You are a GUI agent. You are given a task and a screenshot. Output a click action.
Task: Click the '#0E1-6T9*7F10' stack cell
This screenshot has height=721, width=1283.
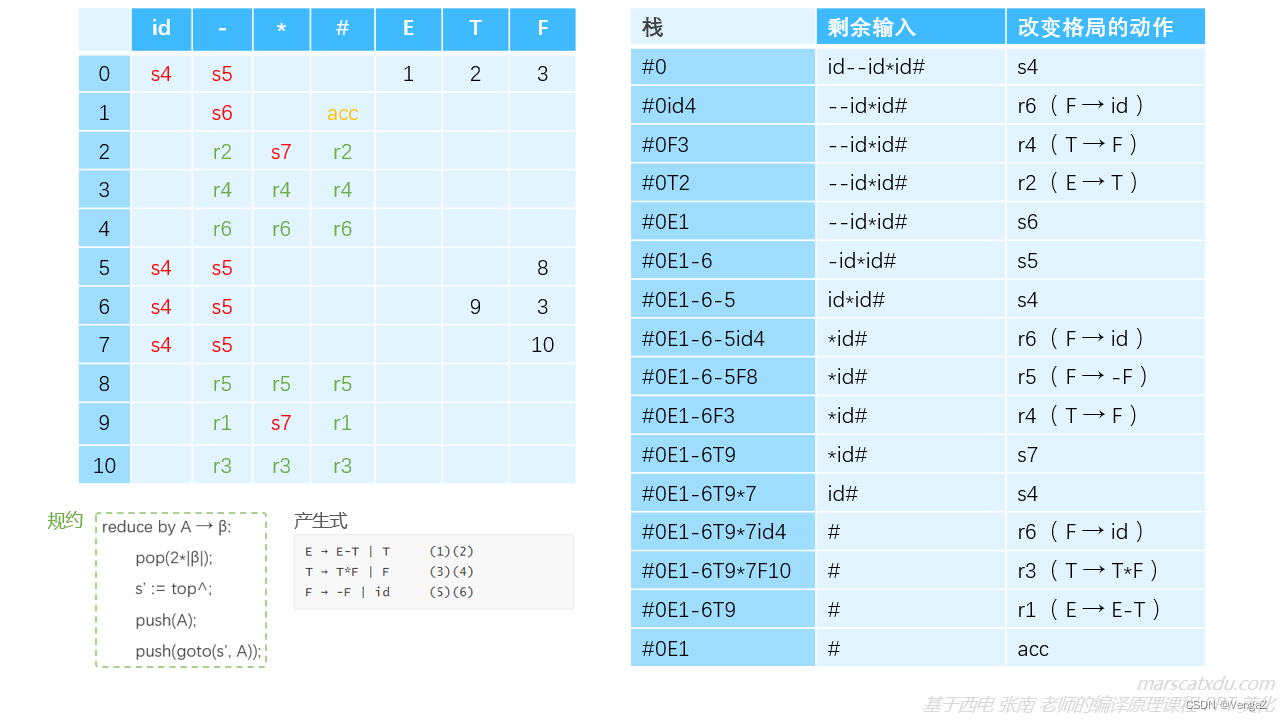point(723,571)
